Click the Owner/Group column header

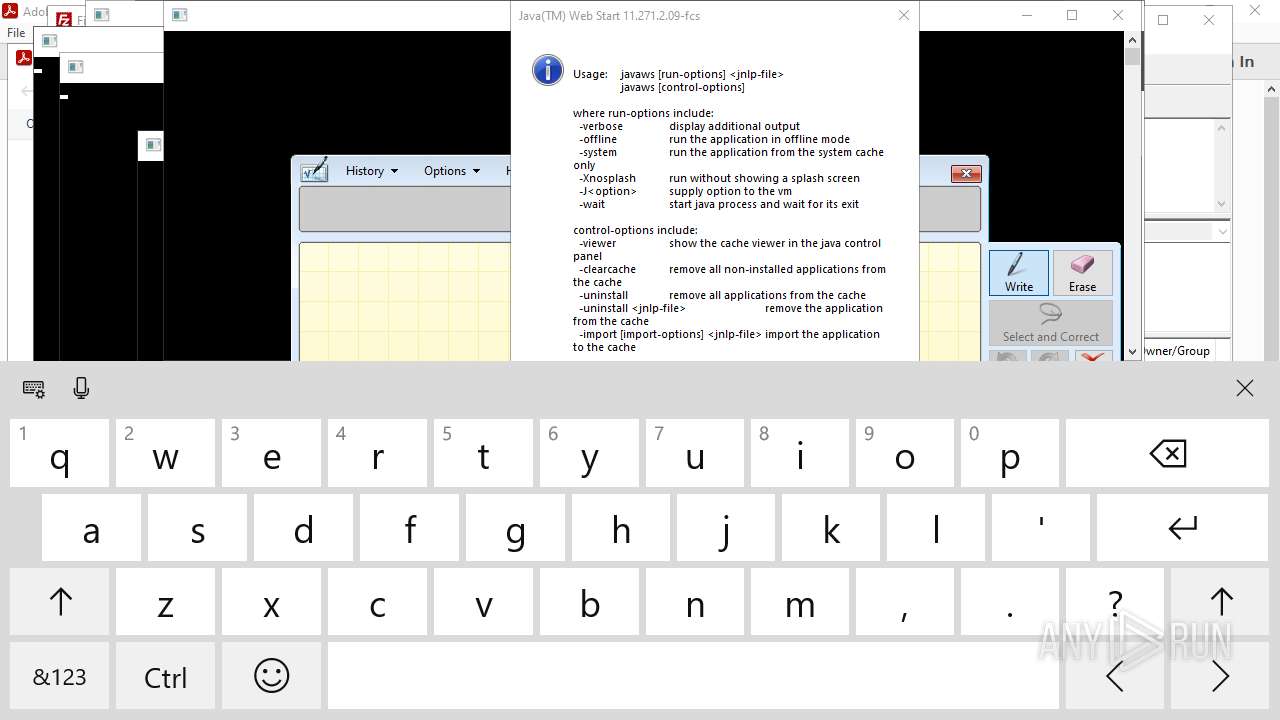pos(1177,351)
